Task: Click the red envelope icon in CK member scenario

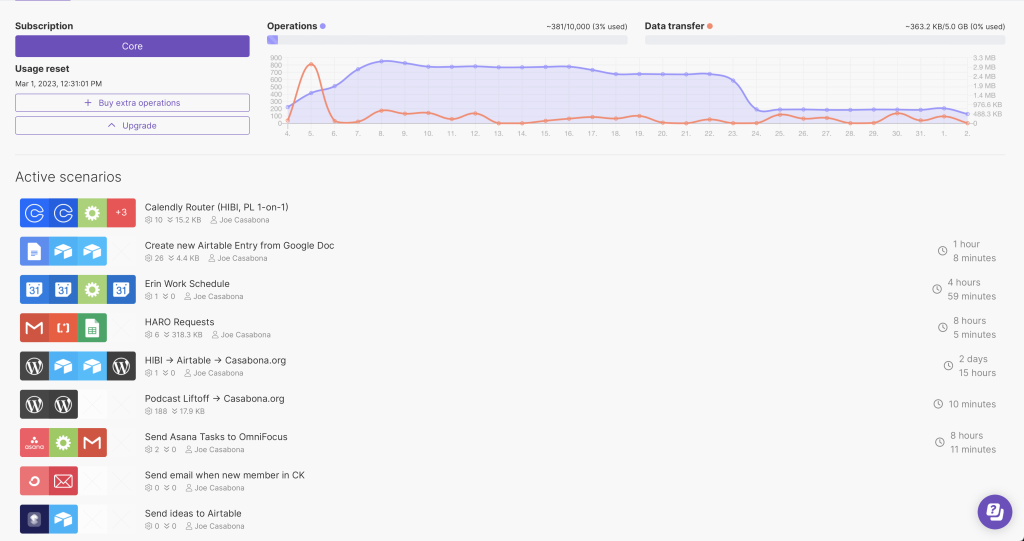Action: [63, 481]
